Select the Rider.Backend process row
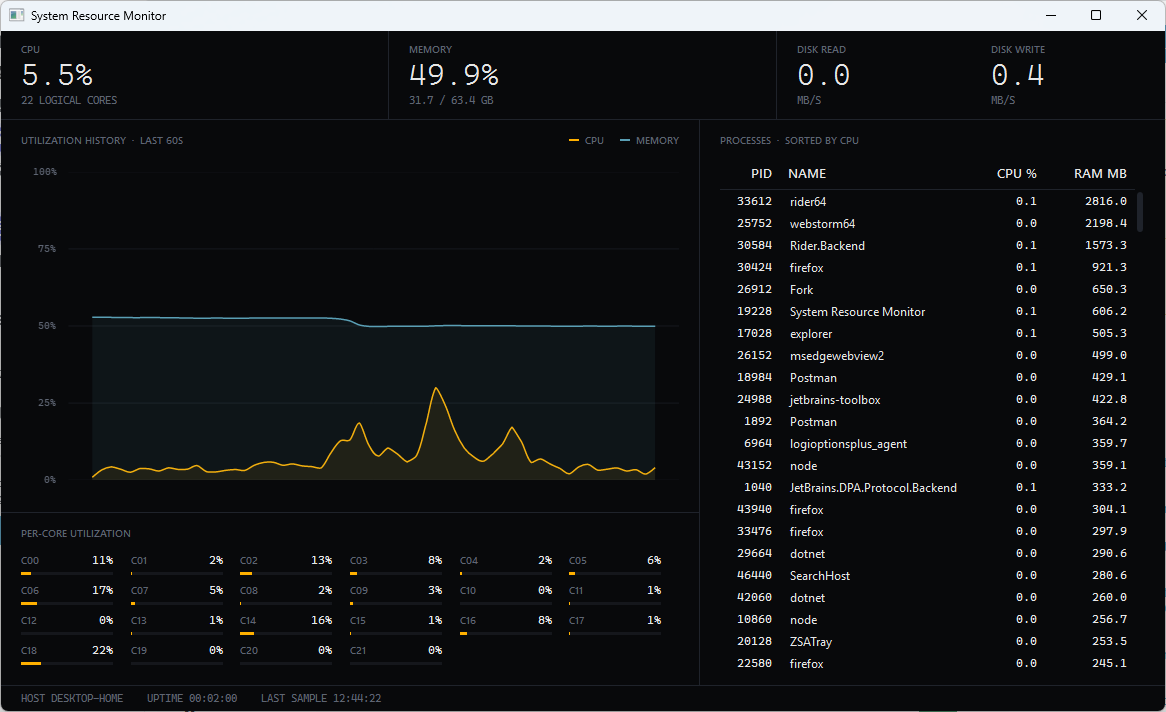The height and width of the screenshot is (712, 1166). [929, 246]
